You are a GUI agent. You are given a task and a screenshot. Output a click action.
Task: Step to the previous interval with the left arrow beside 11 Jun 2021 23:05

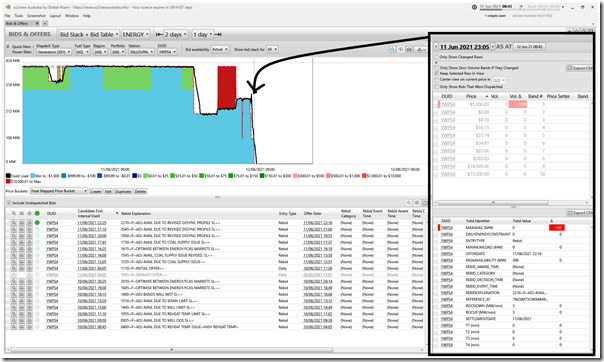point(436,47)
